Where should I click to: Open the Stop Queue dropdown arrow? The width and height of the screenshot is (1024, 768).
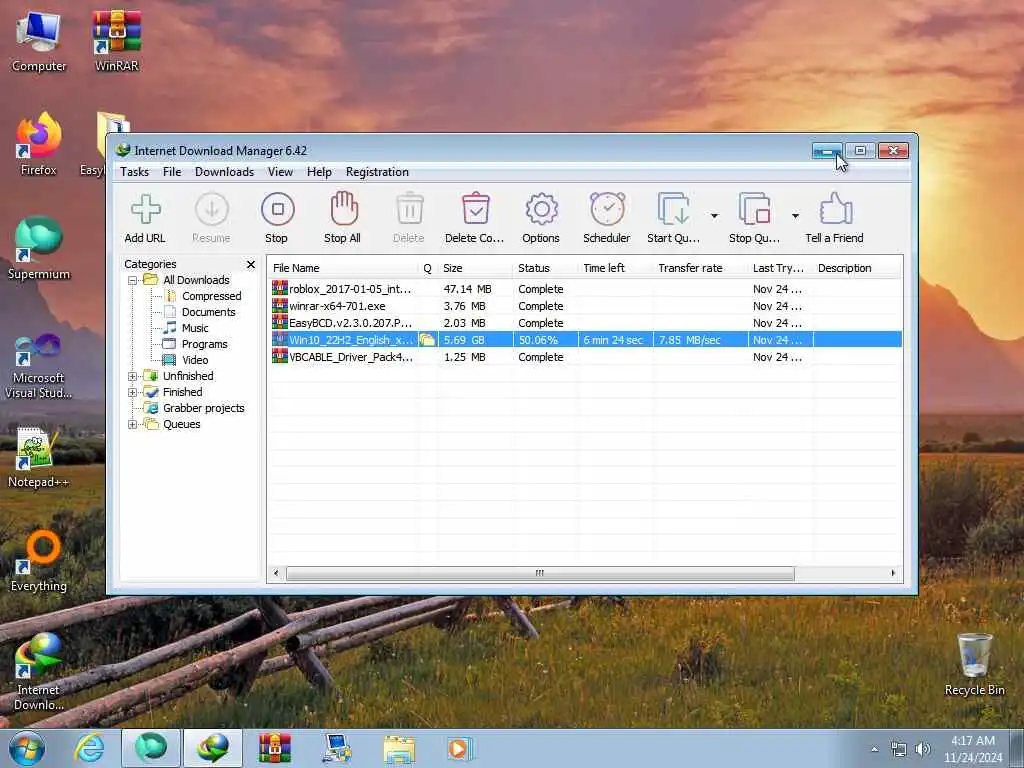pos(795,216)
